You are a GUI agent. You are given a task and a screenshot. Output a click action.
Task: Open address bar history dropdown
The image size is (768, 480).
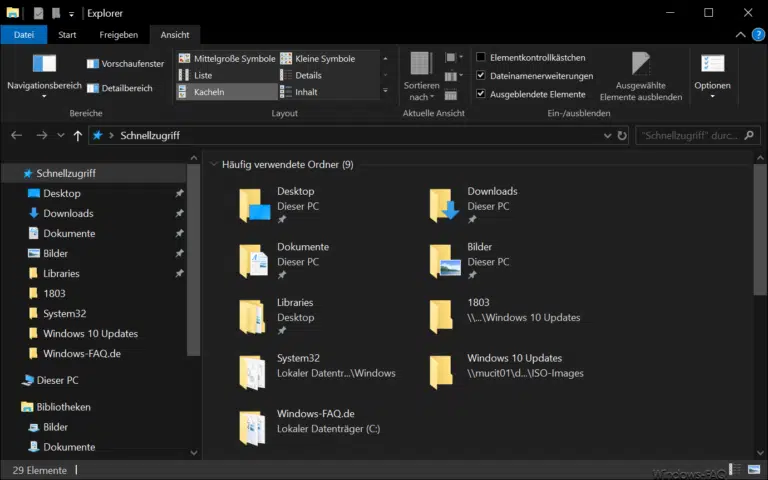tap(606, 135)
